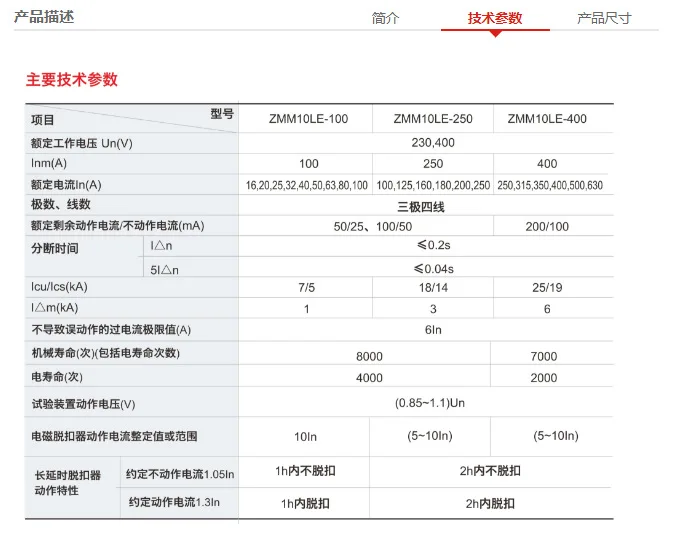Click the 产品描述 heading
Image resolution: width=682 pixels, height=538 pixels.
click(x=44, y=17)
